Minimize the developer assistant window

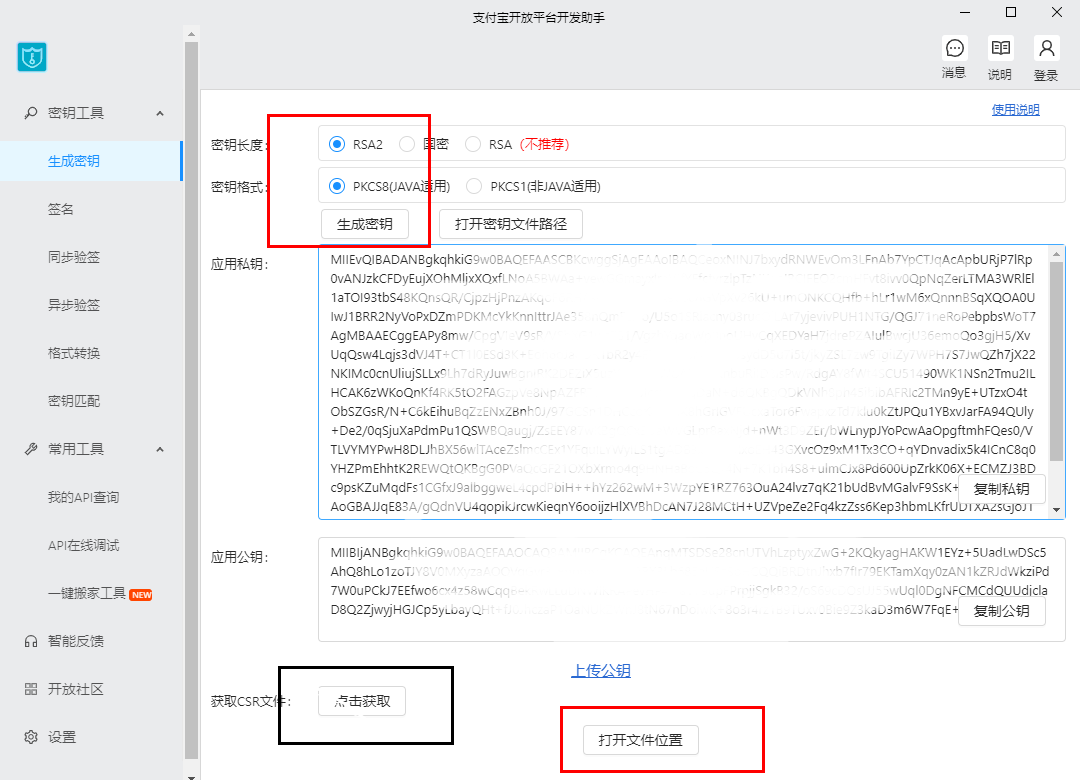965,12
